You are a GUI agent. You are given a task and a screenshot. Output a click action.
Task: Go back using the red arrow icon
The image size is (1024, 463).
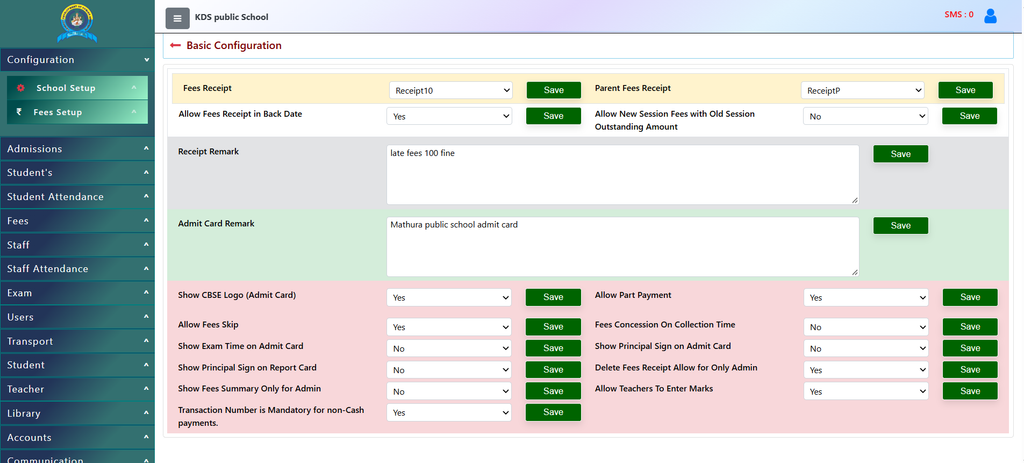click(175, 46)
